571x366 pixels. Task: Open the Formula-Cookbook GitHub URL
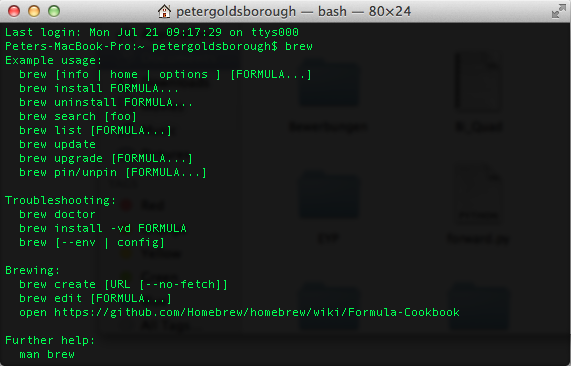257,312
